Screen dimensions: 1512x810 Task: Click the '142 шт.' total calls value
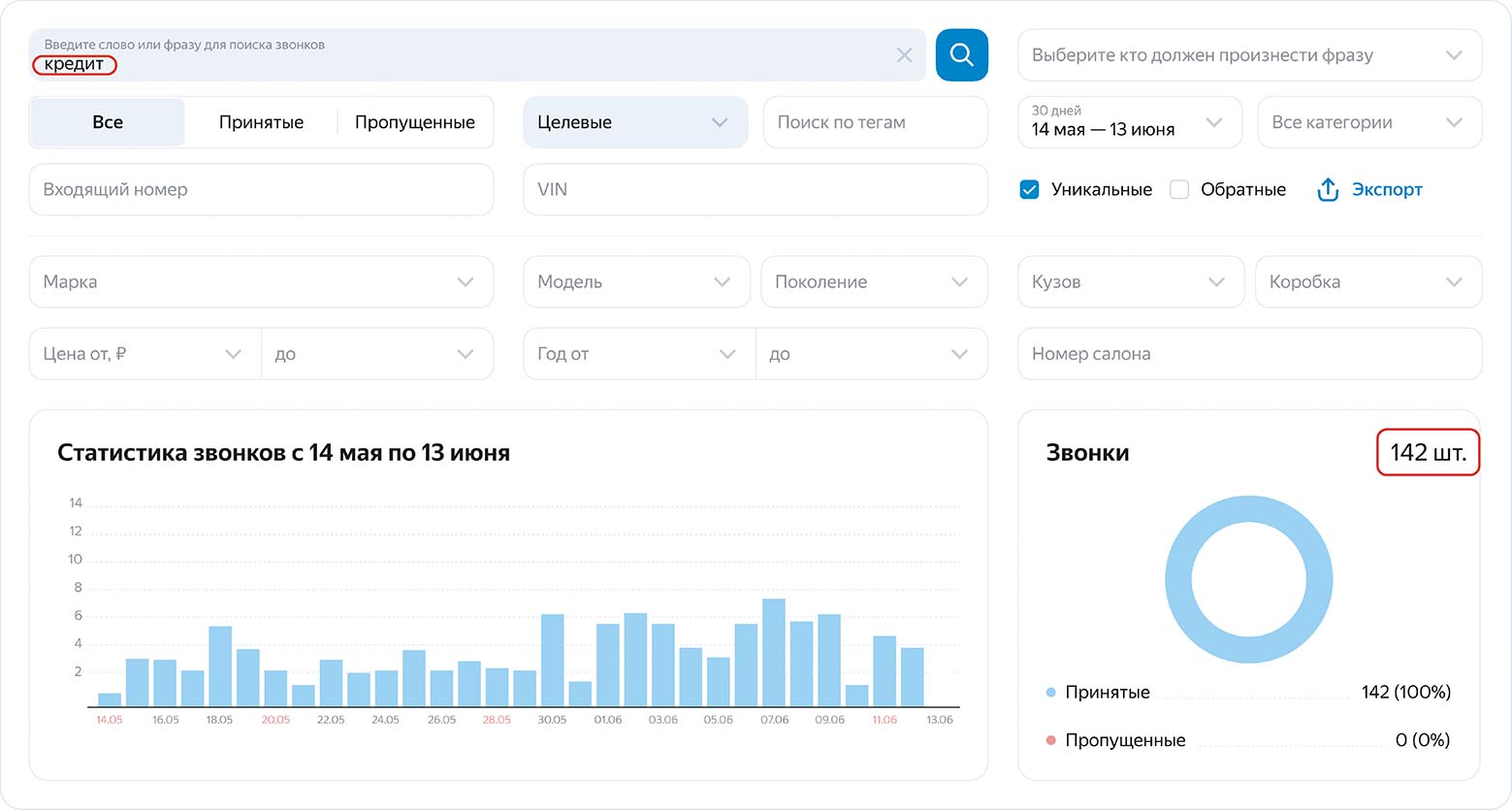(x=1429, y=452)
